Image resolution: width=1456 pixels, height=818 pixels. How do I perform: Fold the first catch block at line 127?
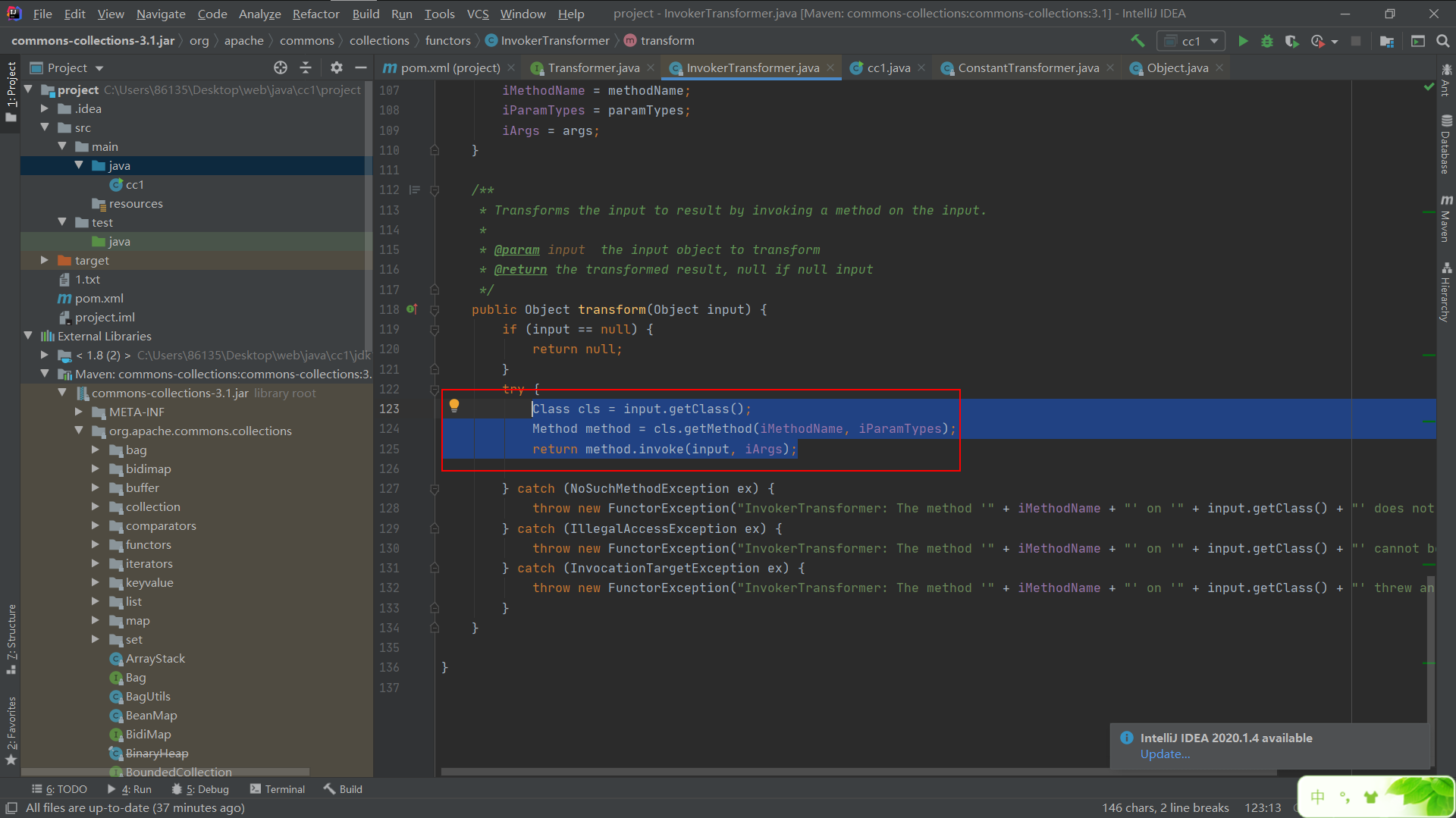pos(435,489)
